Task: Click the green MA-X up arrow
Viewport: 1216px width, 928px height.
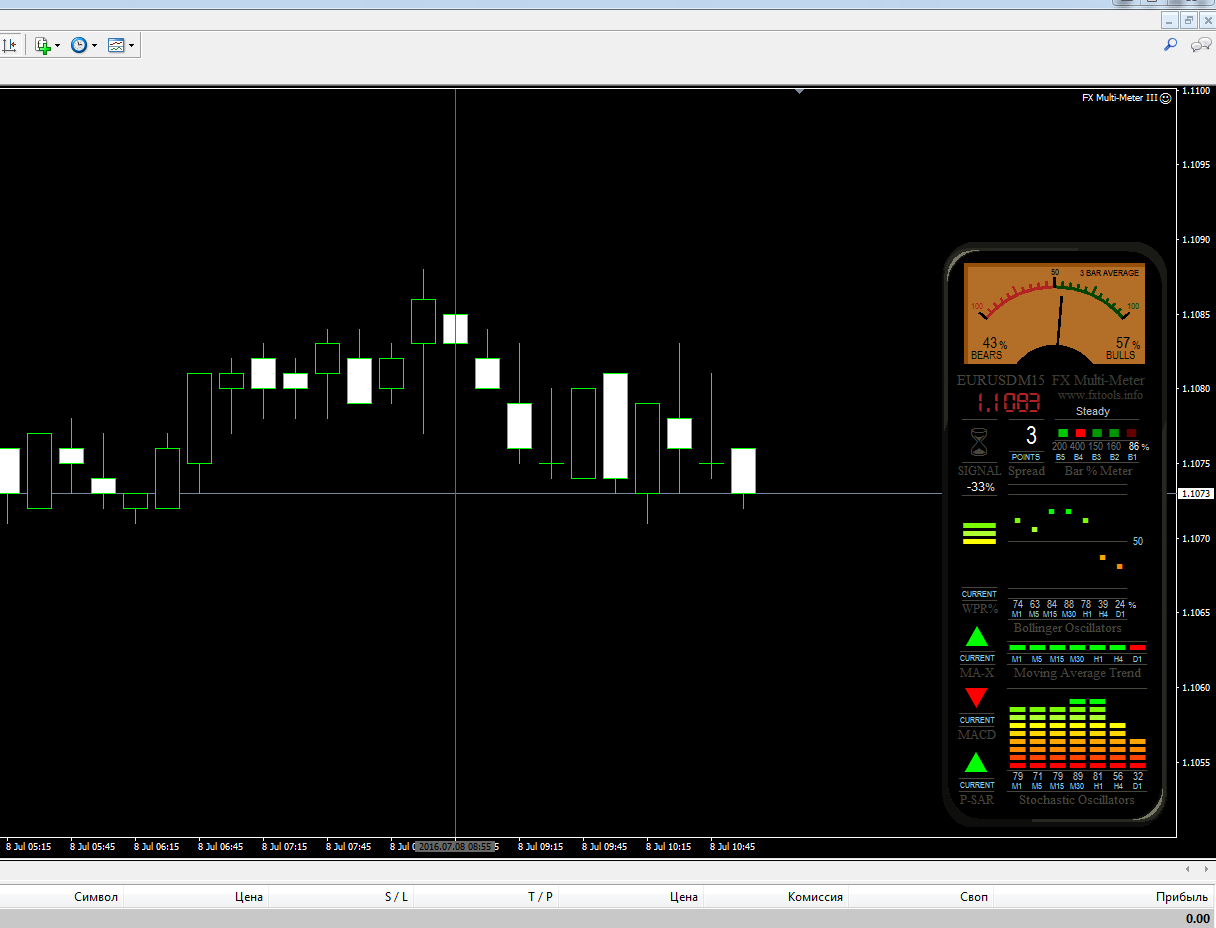Action: (977, 638)
